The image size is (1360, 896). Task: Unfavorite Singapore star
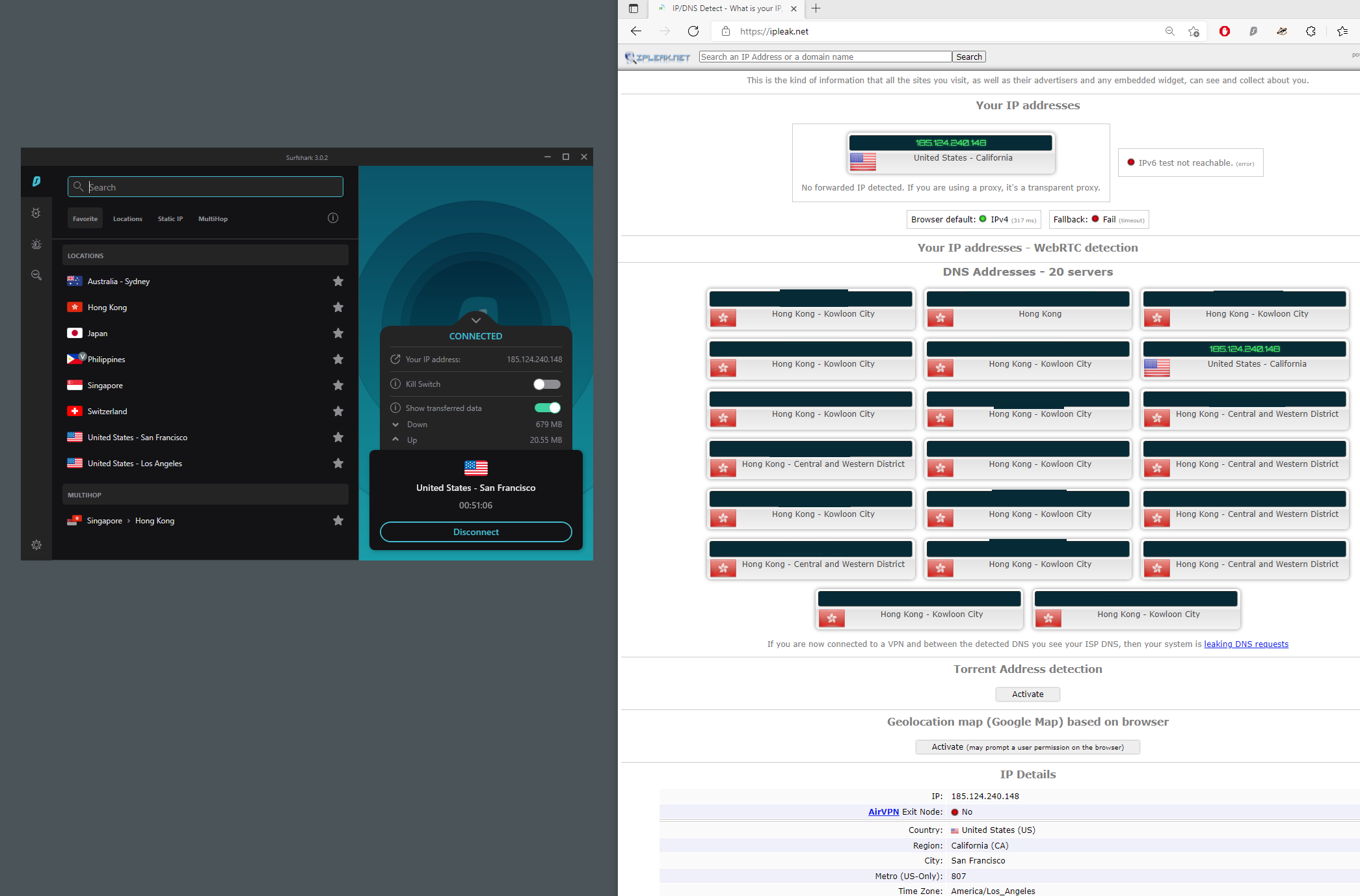338,385
